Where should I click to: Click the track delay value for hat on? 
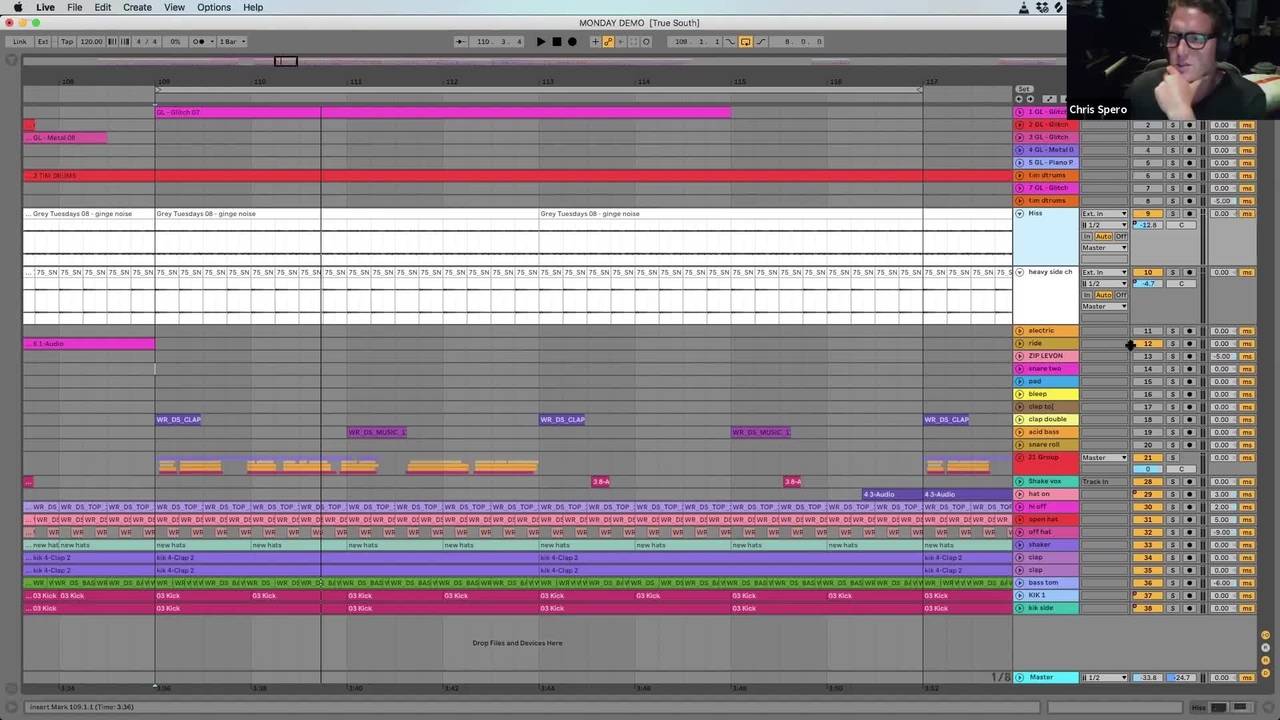tap(1222, 495)
